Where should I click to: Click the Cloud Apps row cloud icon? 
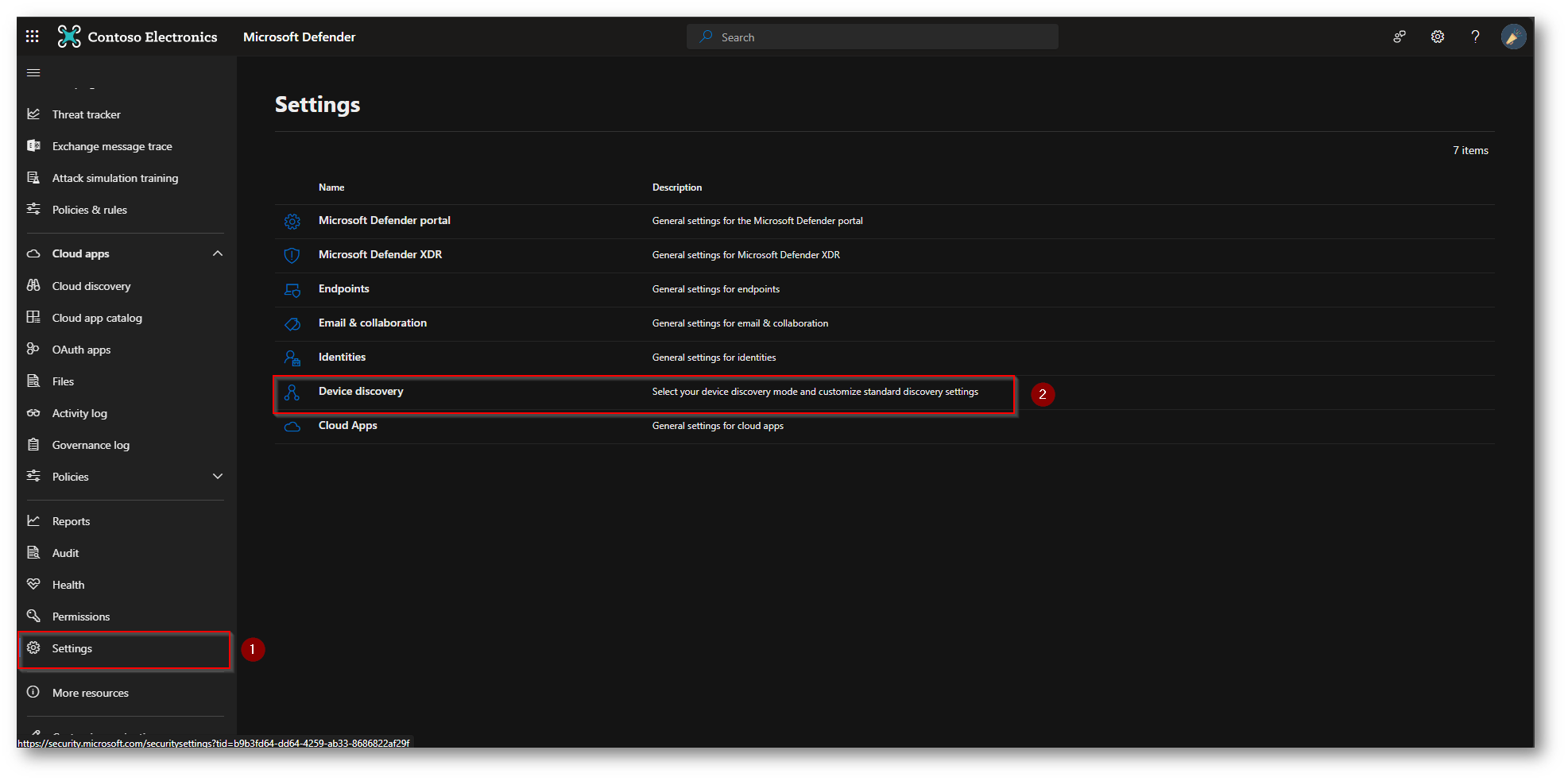click(292, 427)
